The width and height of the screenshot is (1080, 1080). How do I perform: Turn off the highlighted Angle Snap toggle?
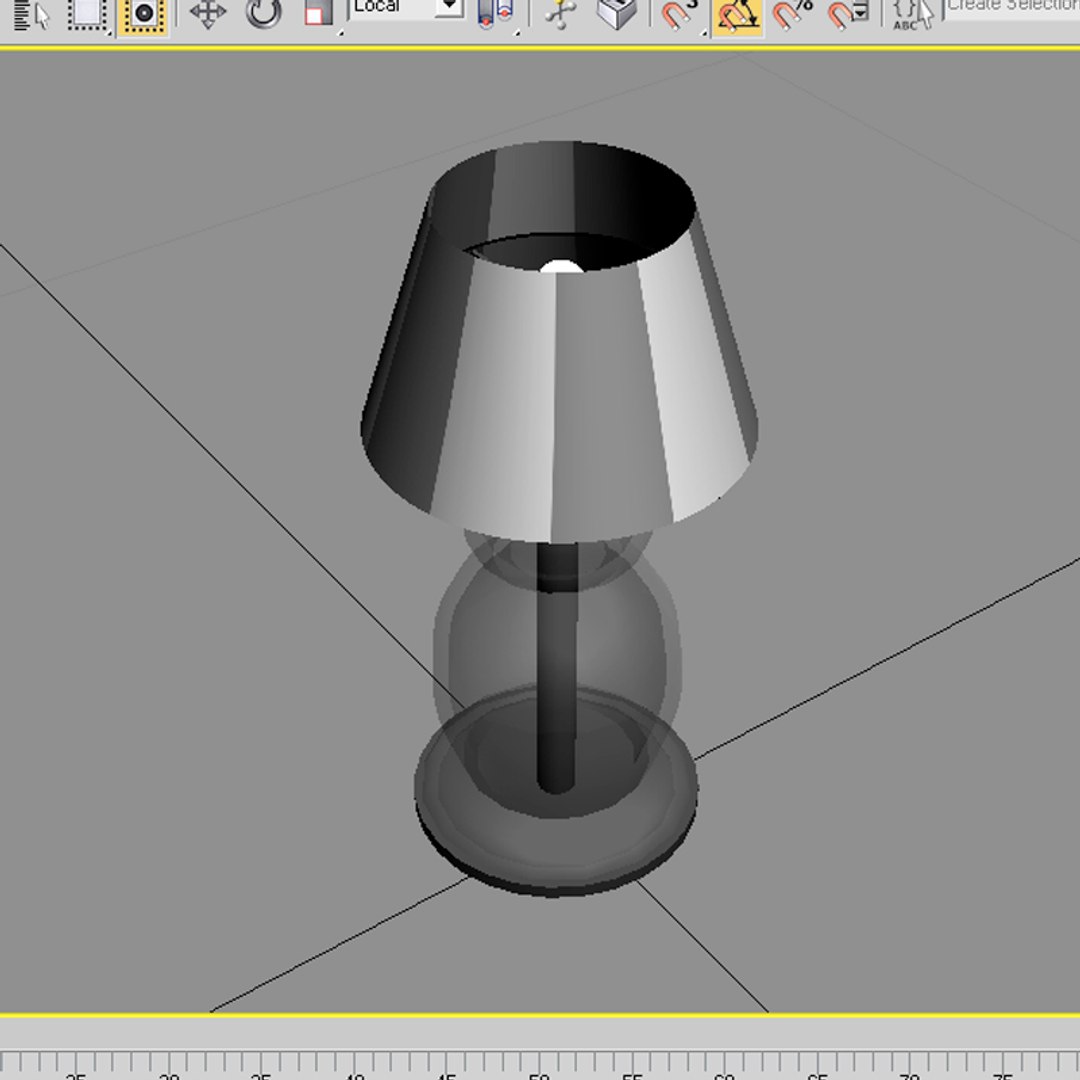(737, 17)
